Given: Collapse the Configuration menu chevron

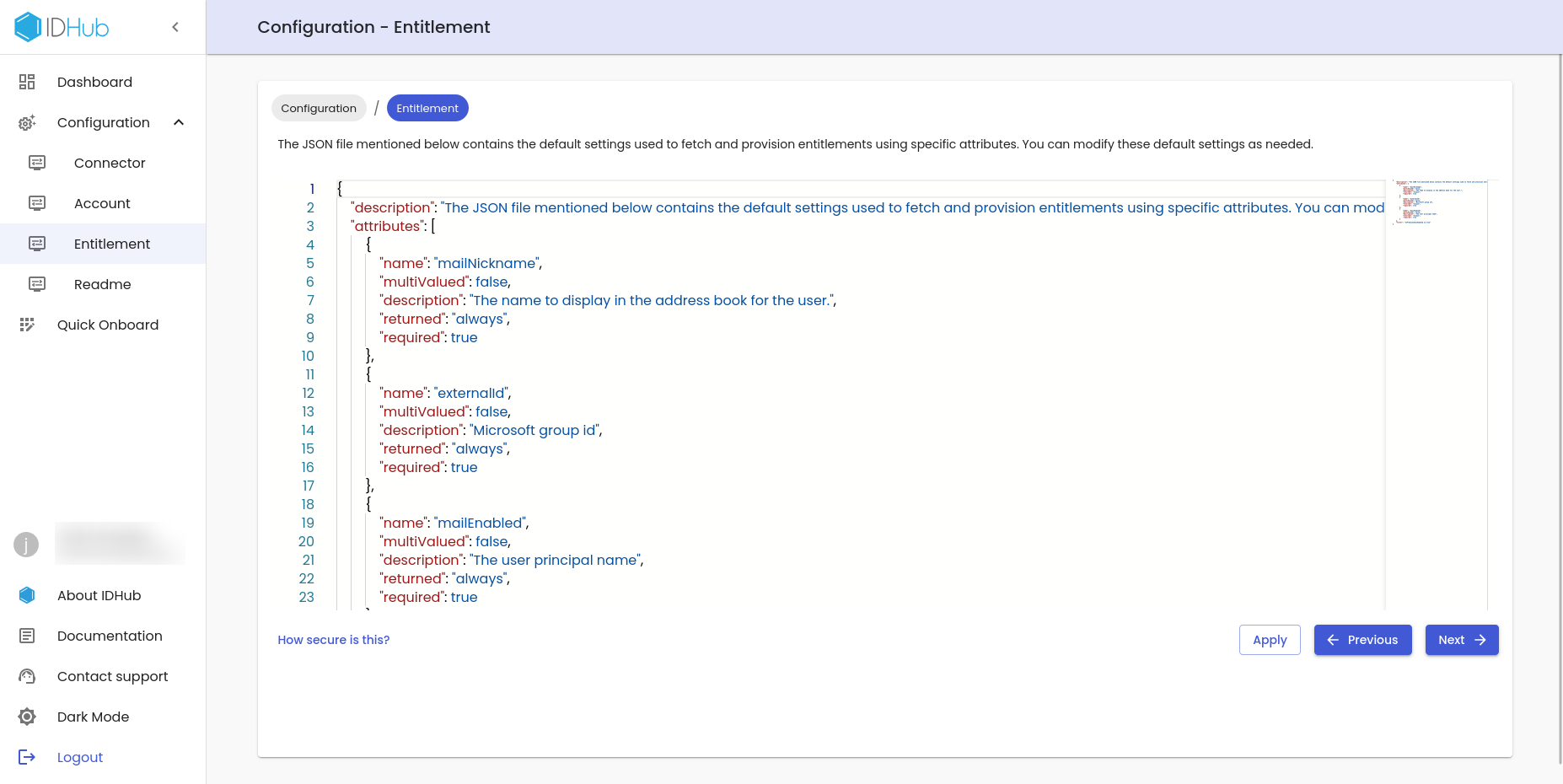Looking at the screenshot, I should (179, 122).
